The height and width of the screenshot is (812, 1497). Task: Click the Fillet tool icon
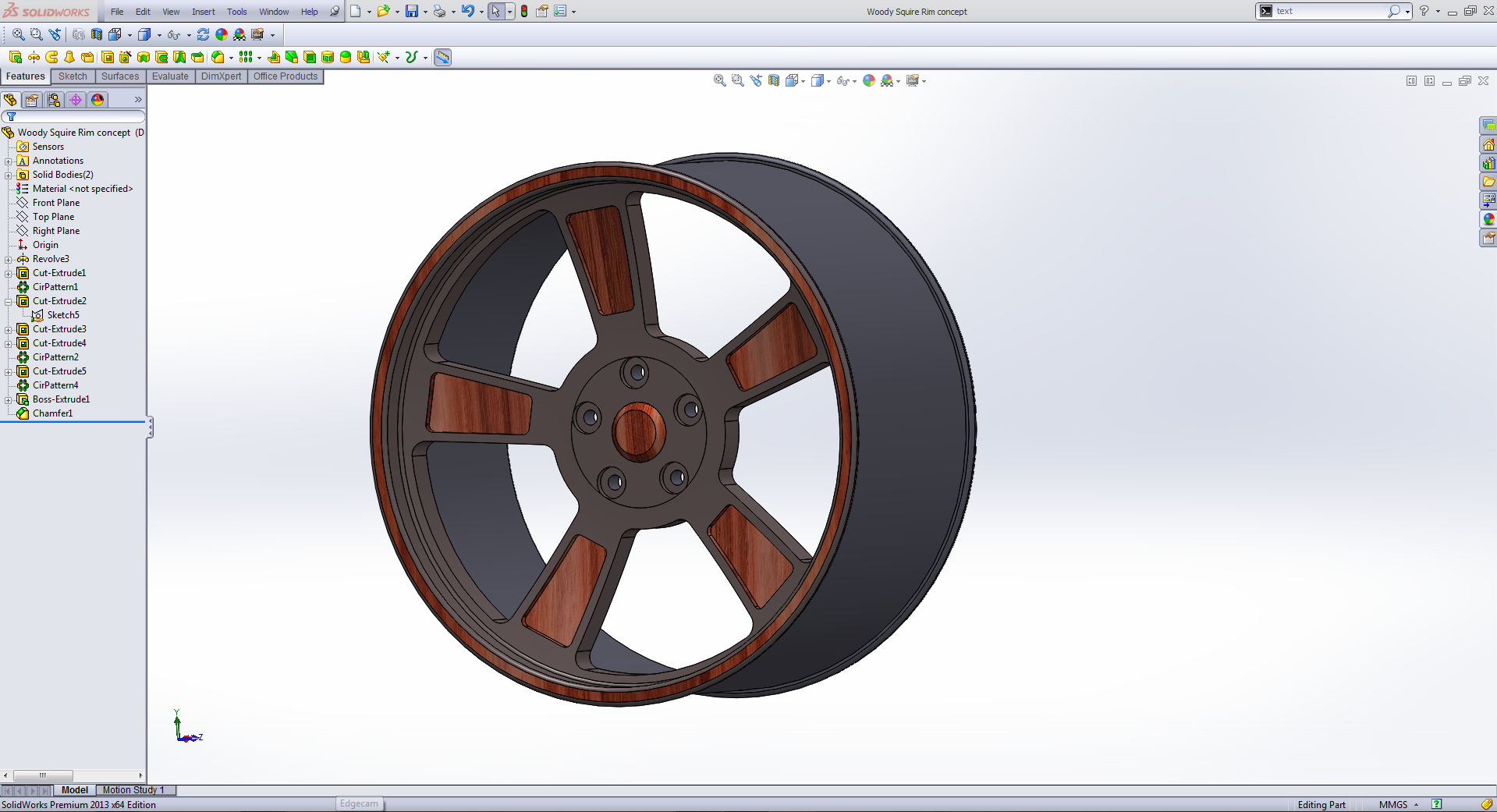tap(218, 57)
